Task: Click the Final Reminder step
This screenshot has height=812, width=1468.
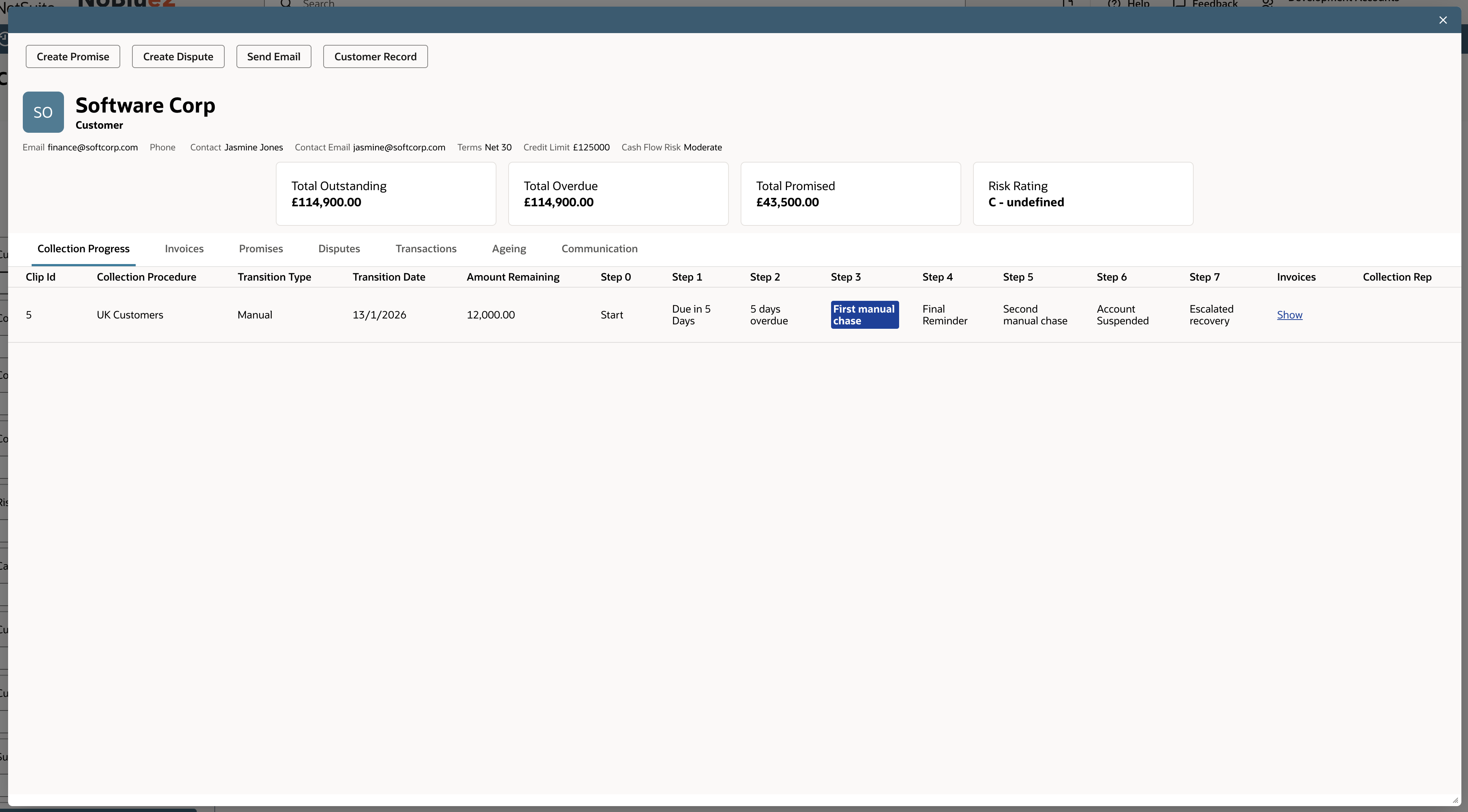Action: tap(945, 314)
